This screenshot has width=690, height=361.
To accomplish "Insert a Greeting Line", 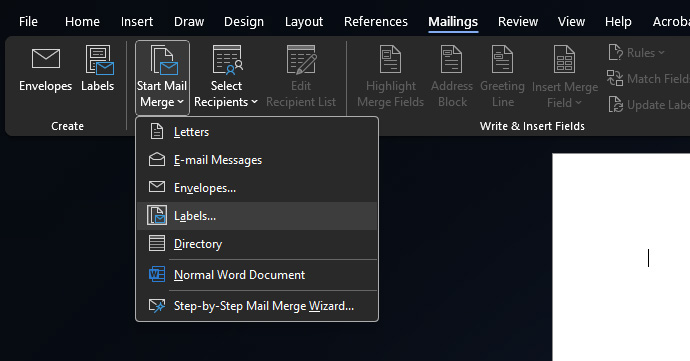I will pos(503,77).
